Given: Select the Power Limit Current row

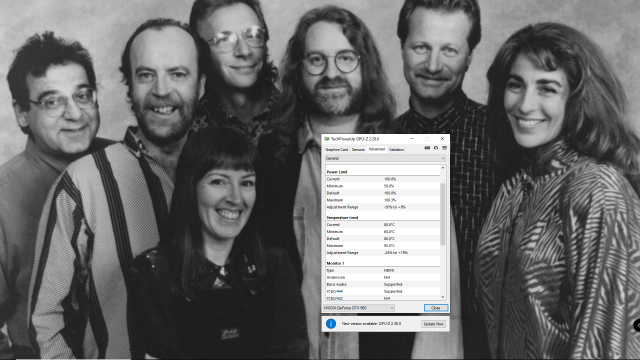Looking at the screenshot, I should tap(383, 179).
